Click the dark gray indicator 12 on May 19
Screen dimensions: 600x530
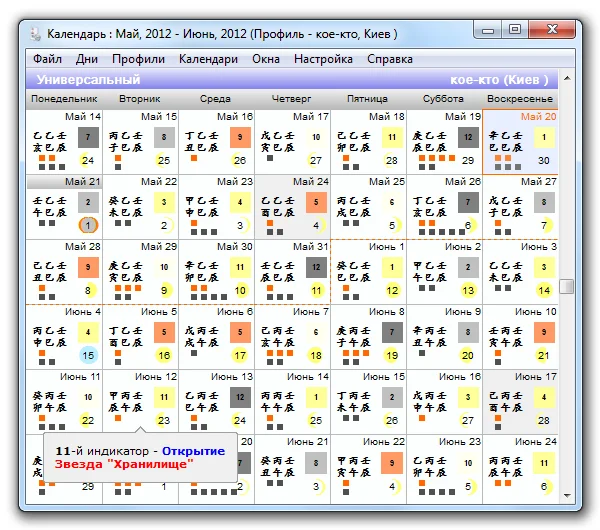(468, 137)
